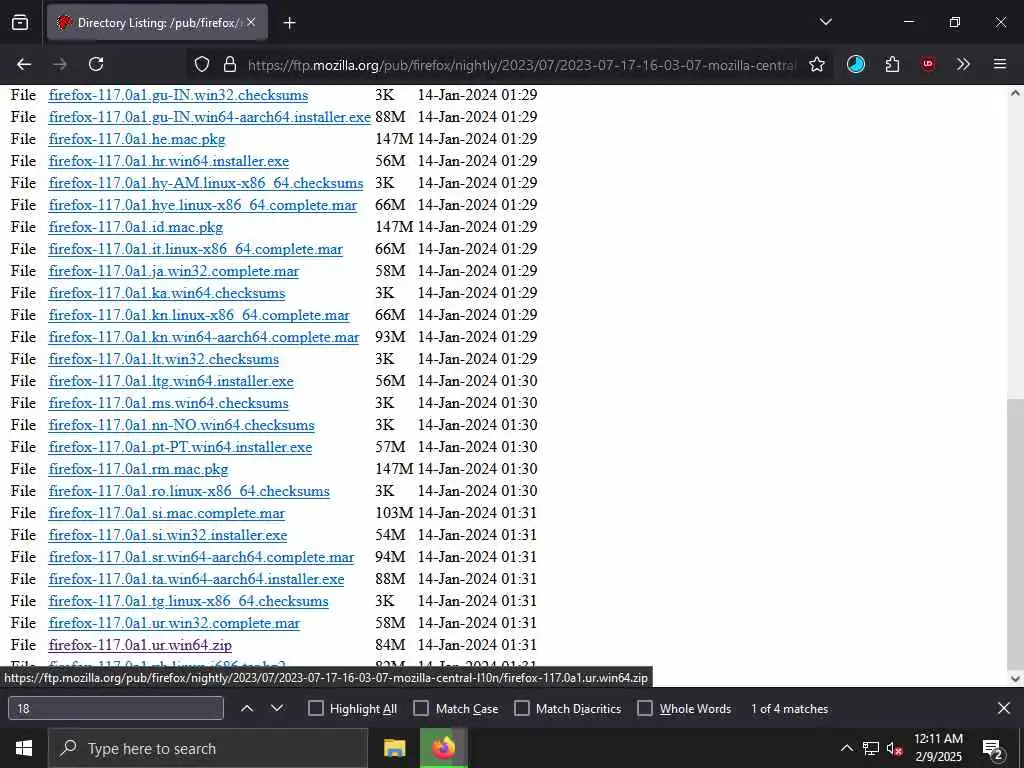1024x768 pixels.
Task: Bookmark this page with star icon
Action: 816,64
